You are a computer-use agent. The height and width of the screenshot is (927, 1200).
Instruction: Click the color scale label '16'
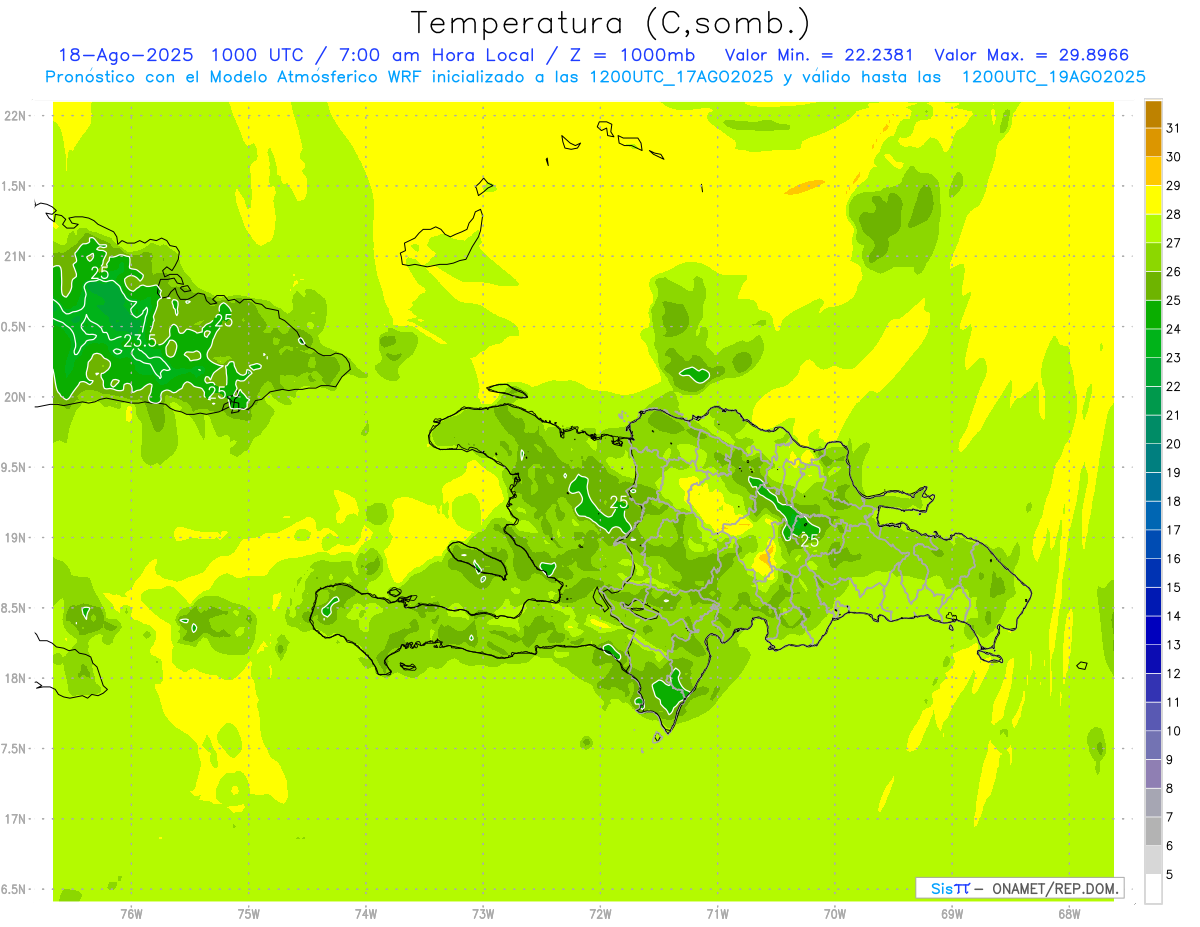click(x=1173, y=558)
